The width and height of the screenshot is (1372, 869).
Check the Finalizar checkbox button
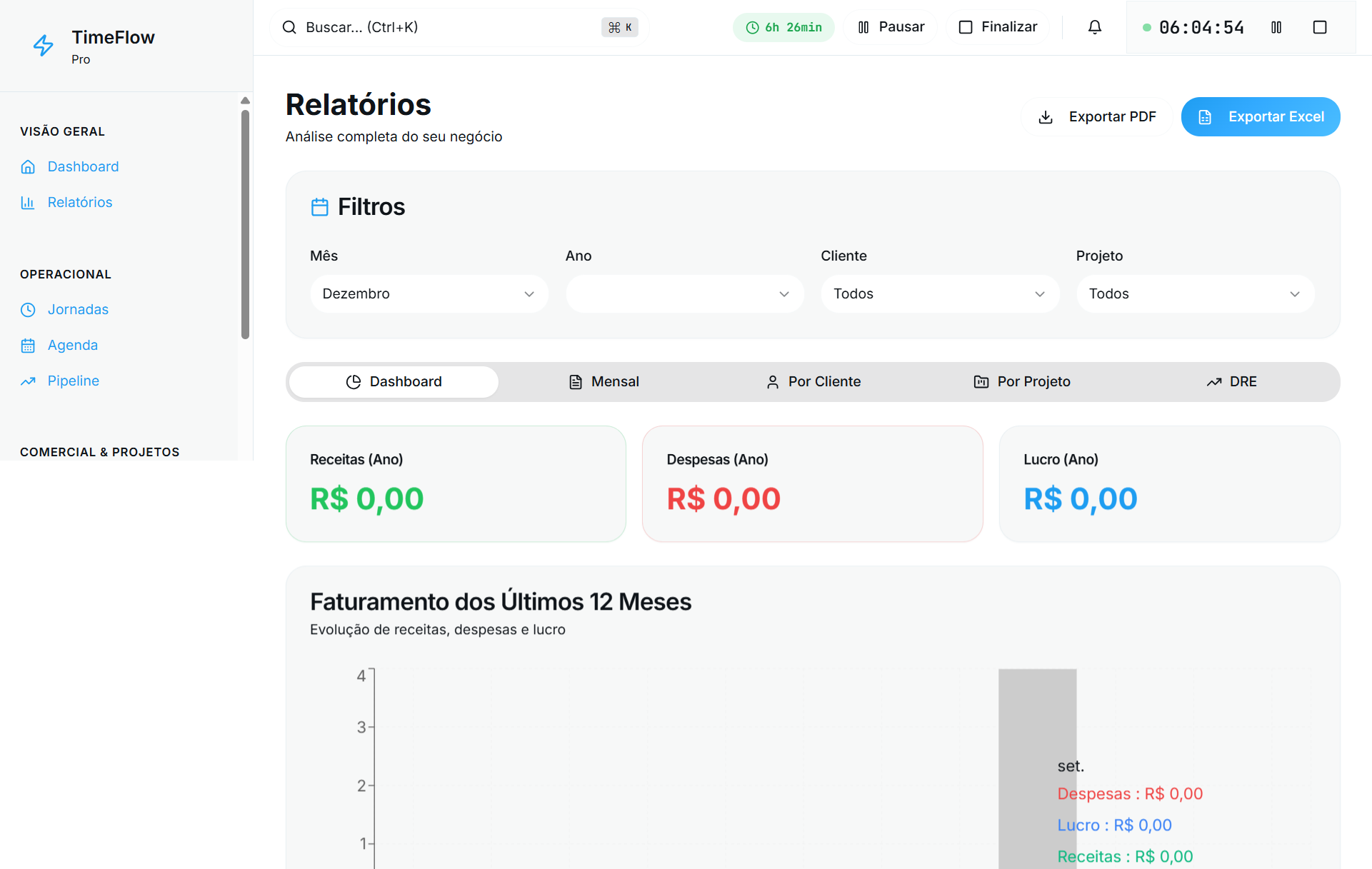pyautogui.click(x=966, y=26)
